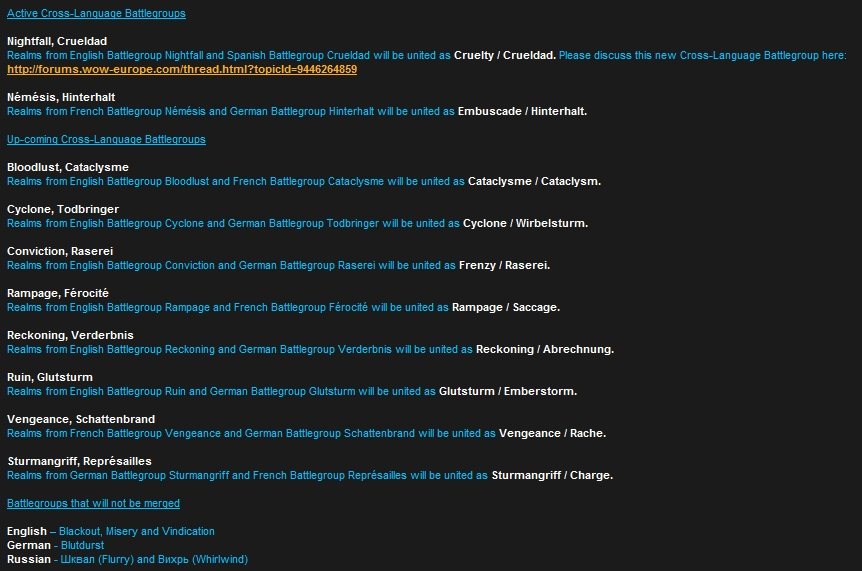Image resolution: width=862 pixels, height=571 pixels.
Task: Select the 'Sturmangriff, Représailles' title
Action: [x=80, y=461]
